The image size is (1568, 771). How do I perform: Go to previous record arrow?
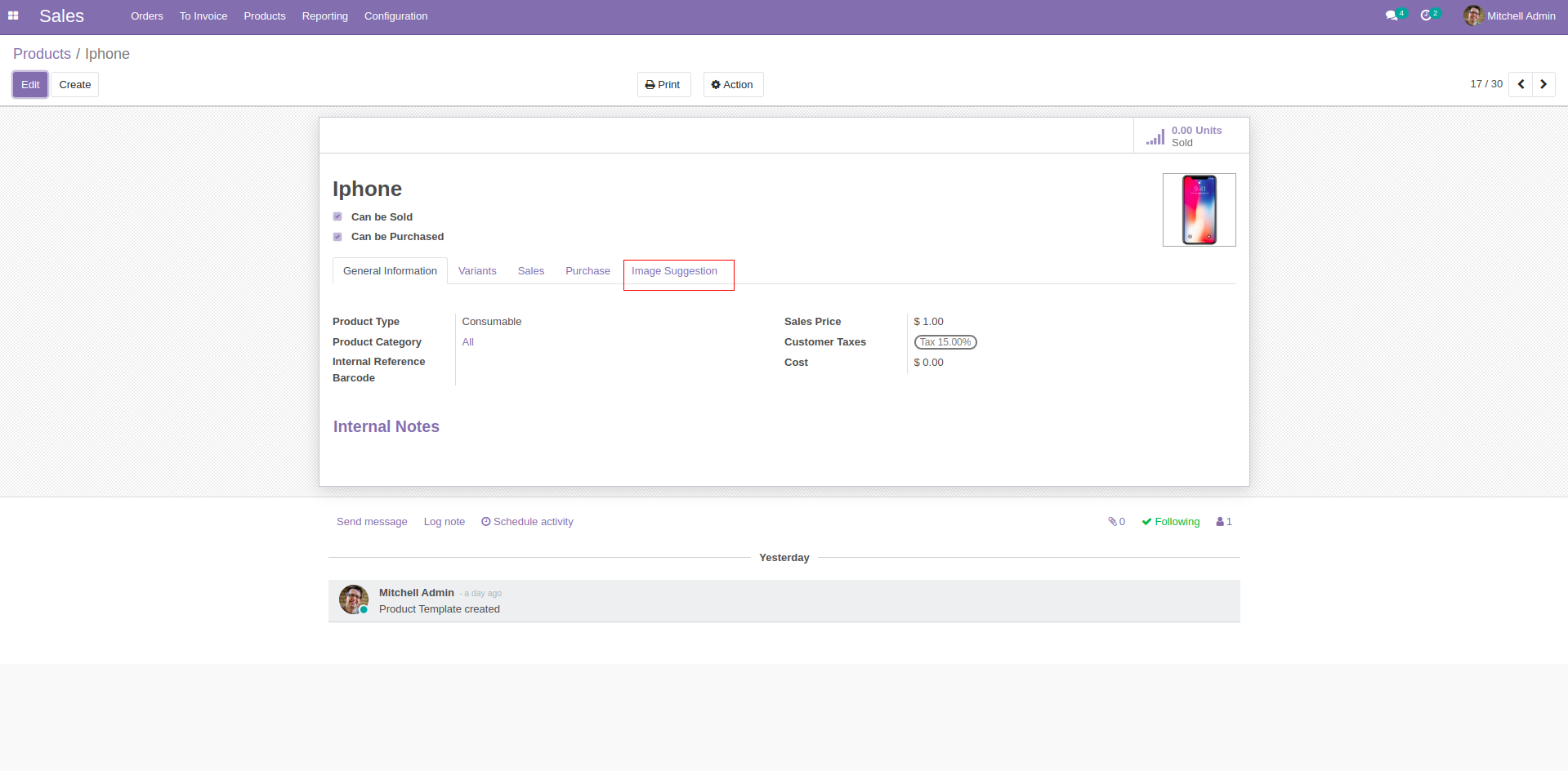1521,84
